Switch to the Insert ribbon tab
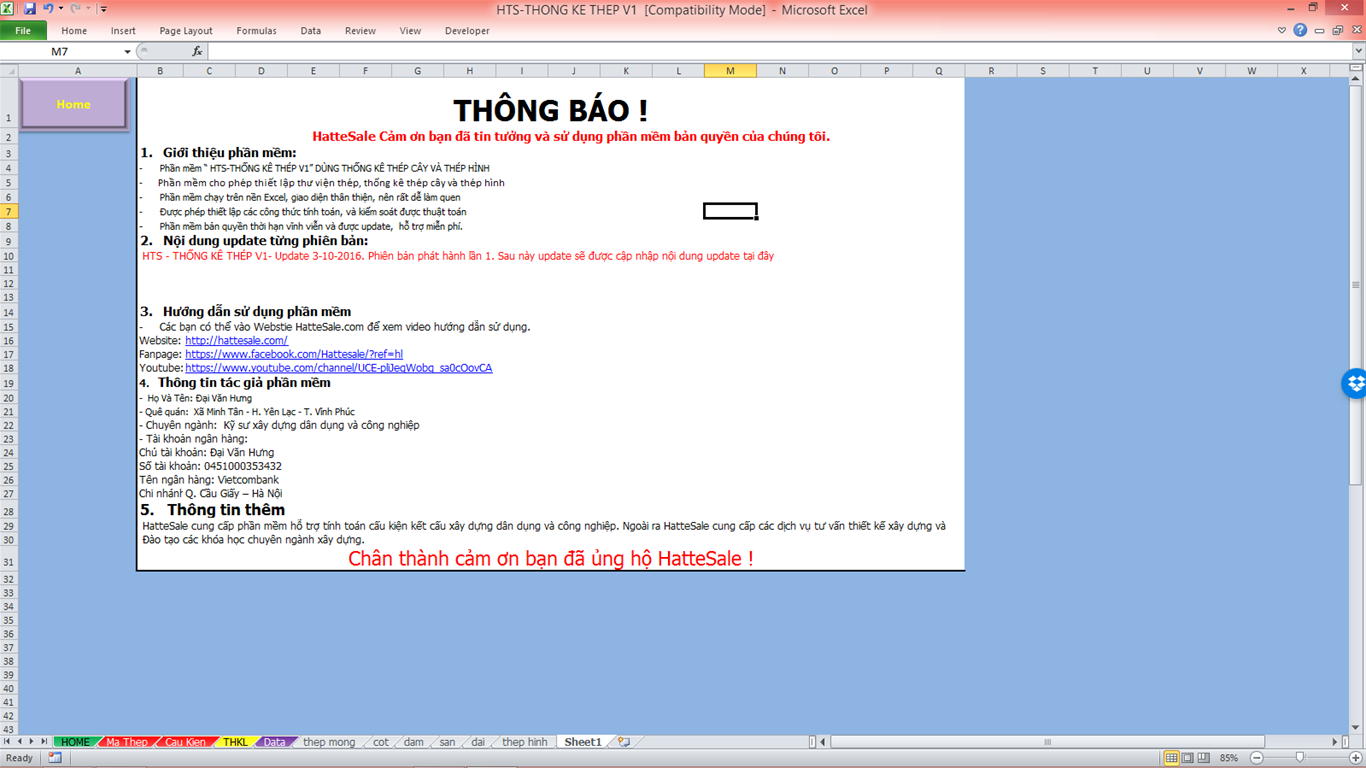Viewport: 1366px width, 768px height. point(123,31)
